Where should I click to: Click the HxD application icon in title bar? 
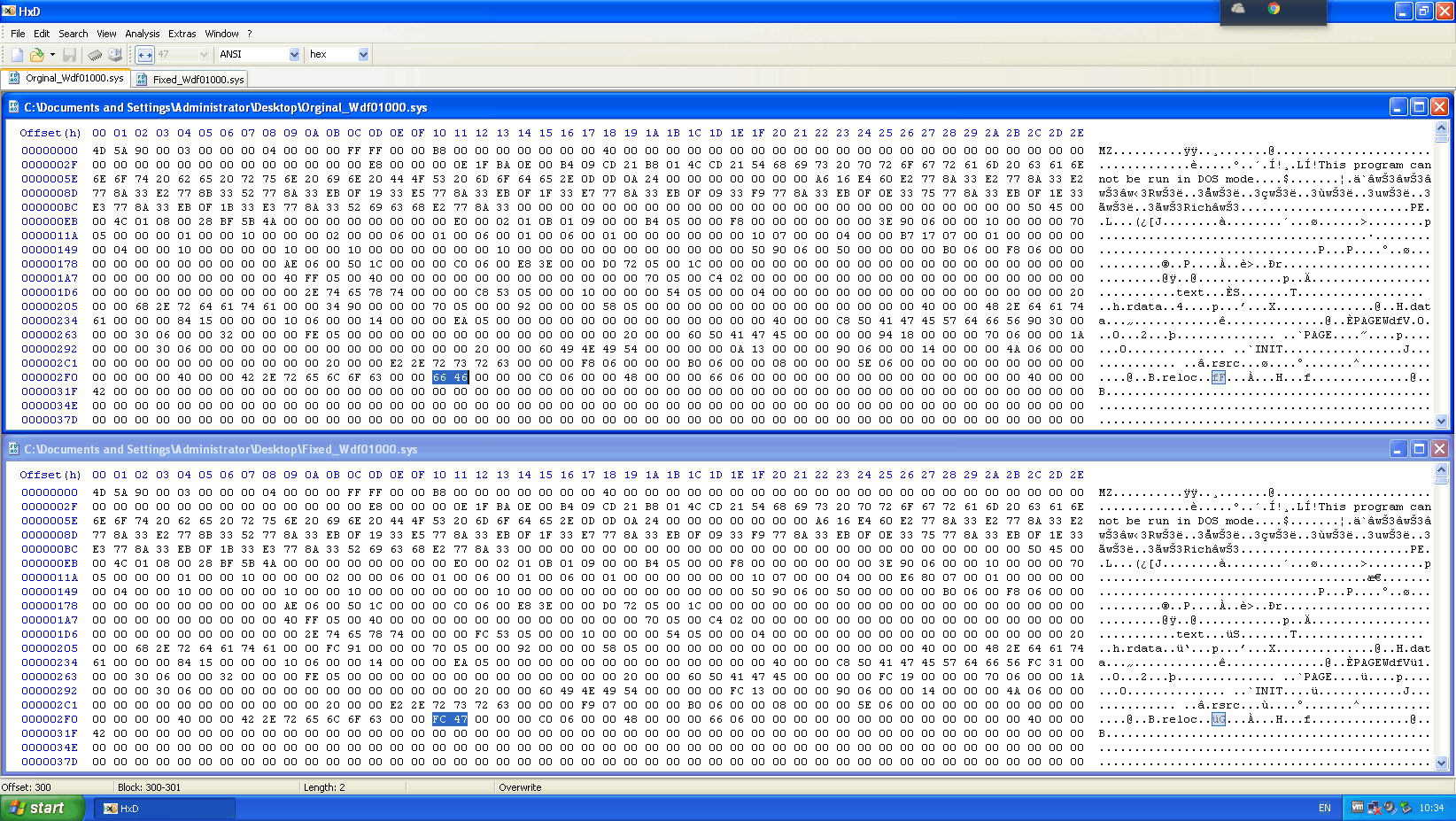tap(9, 11)
